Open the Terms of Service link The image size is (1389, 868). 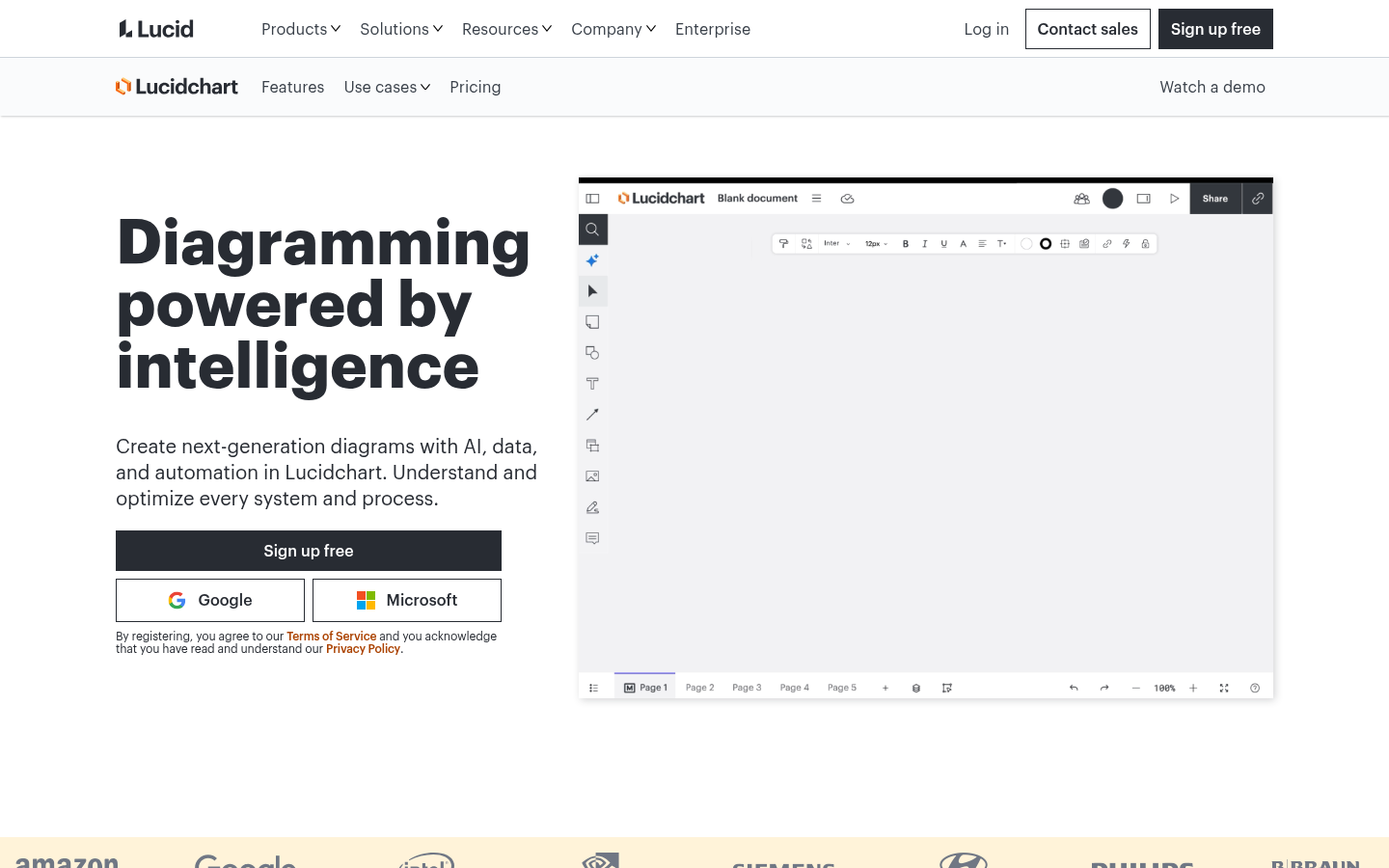331,637
